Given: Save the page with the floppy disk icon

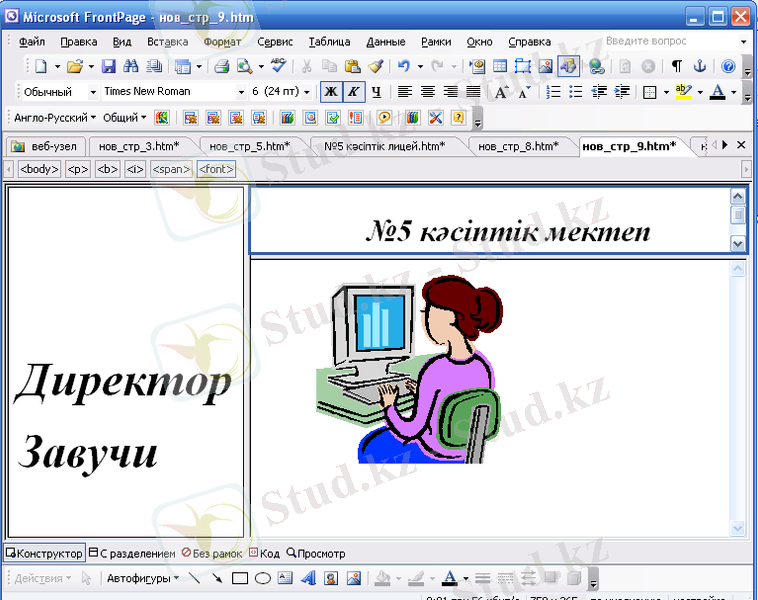Looking at the screenshot, I should pos(108,66).
